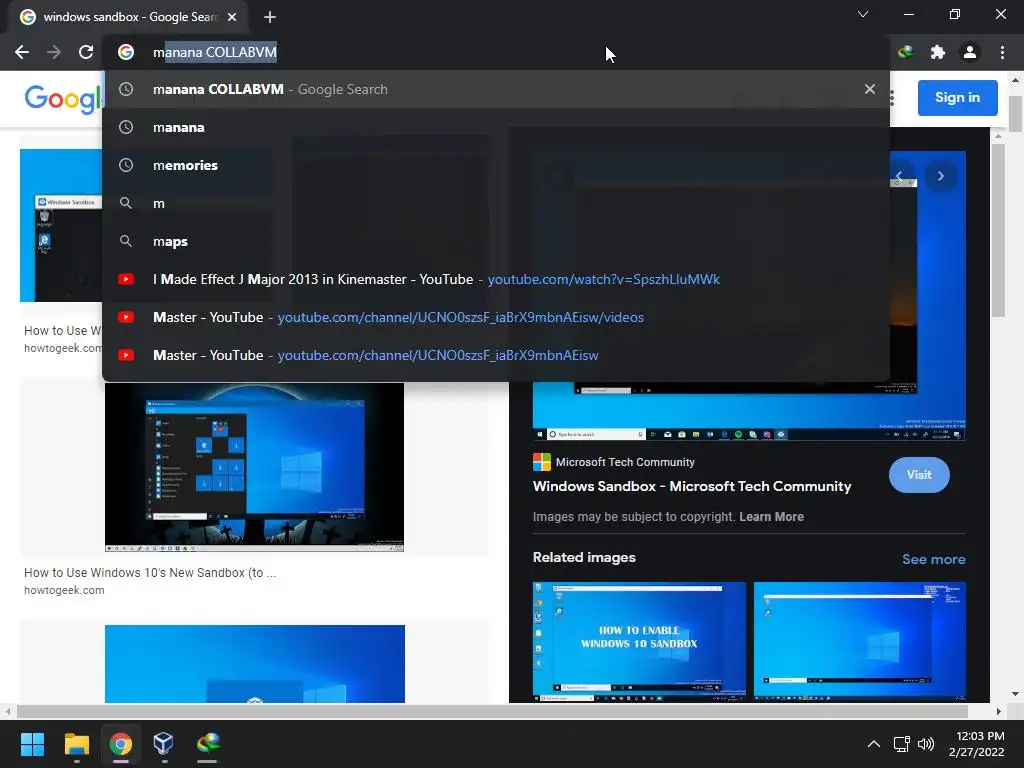Open a new tab with plus button
The width and height of the screenshot is (1024, 768).
pos(270,17)
